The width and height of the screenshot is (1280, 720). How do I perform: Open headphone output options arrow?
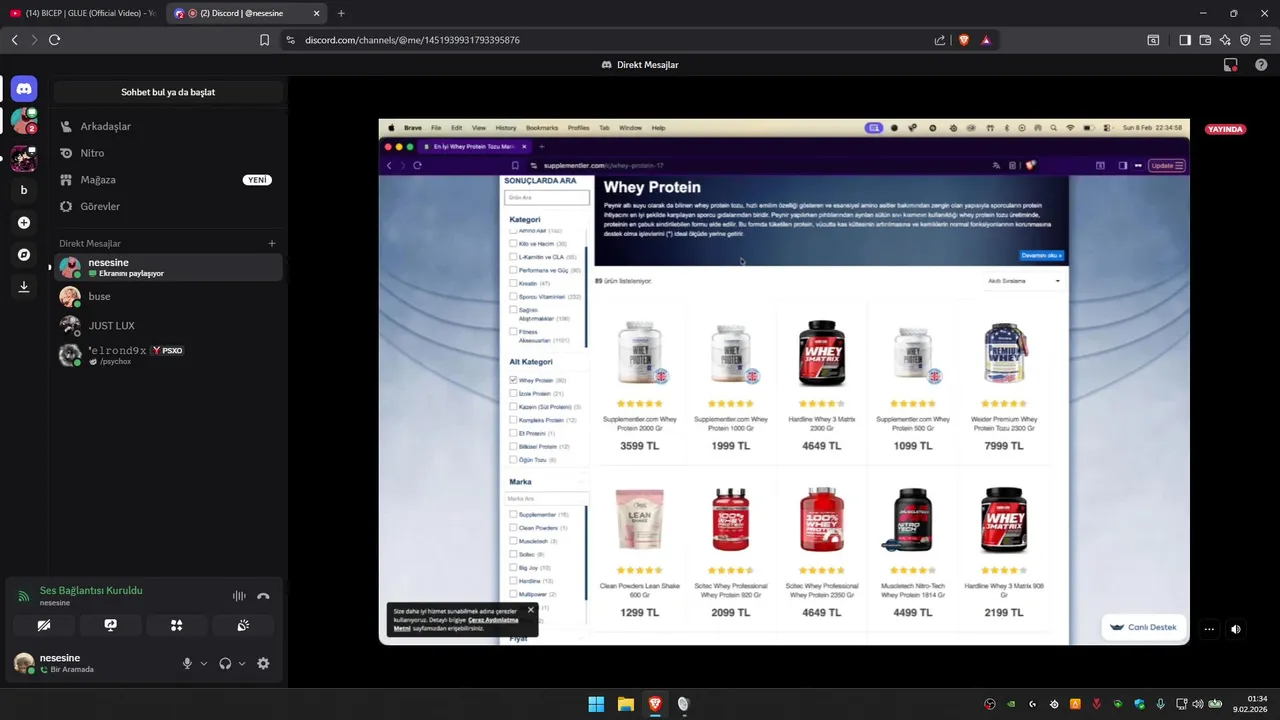click(x=242, y=663)
